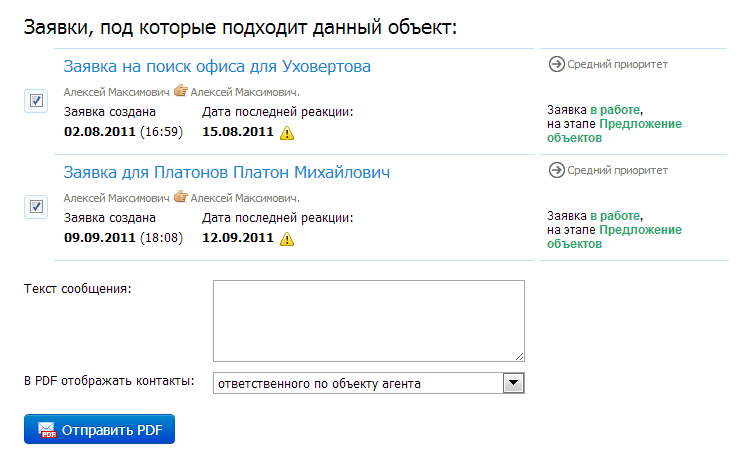This screenshot has height=467, width=753.
Task: Click 'Предложение объектов' stage in second request
Action: pyautogui.click(x=614, y=237)
